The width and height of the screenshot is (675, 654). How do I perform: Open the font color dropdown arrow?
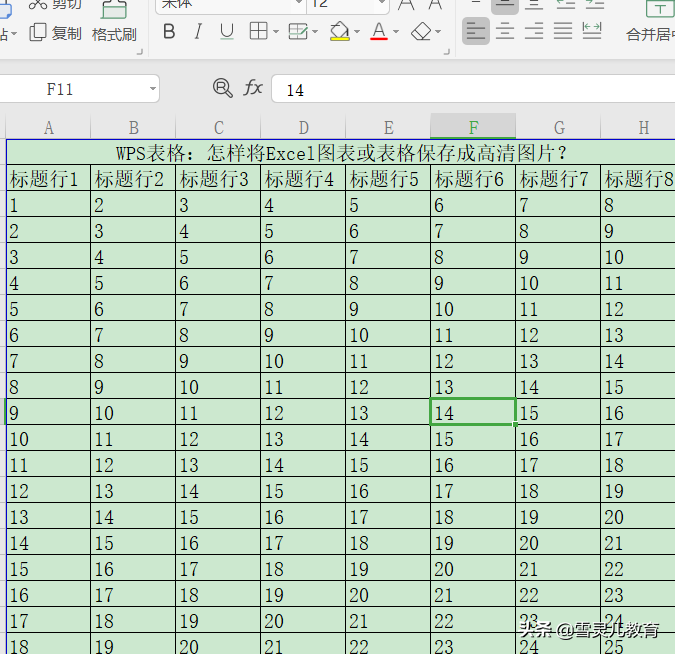(x=396, y=31)
